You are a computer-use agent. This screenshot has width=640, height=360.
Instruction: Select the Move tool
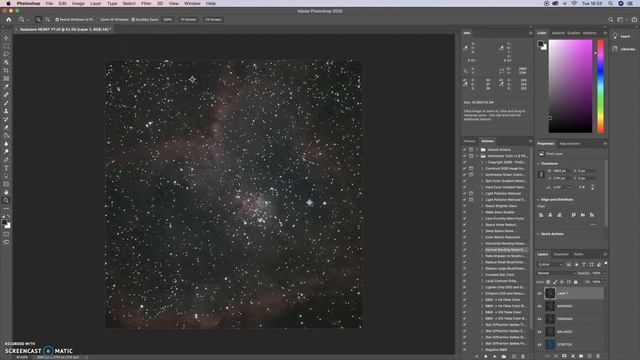coord(6,38)
